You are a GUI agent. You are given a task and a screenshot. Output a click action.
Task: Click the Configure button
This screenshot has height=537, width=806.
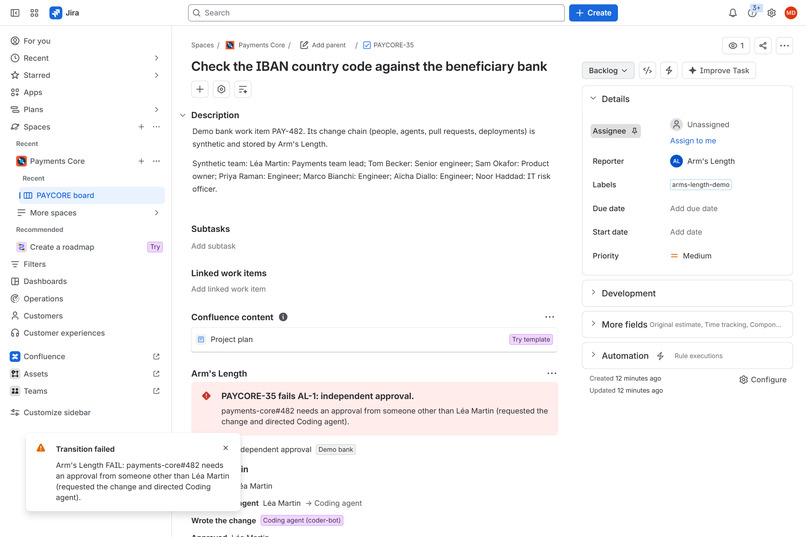coord(763,380)
